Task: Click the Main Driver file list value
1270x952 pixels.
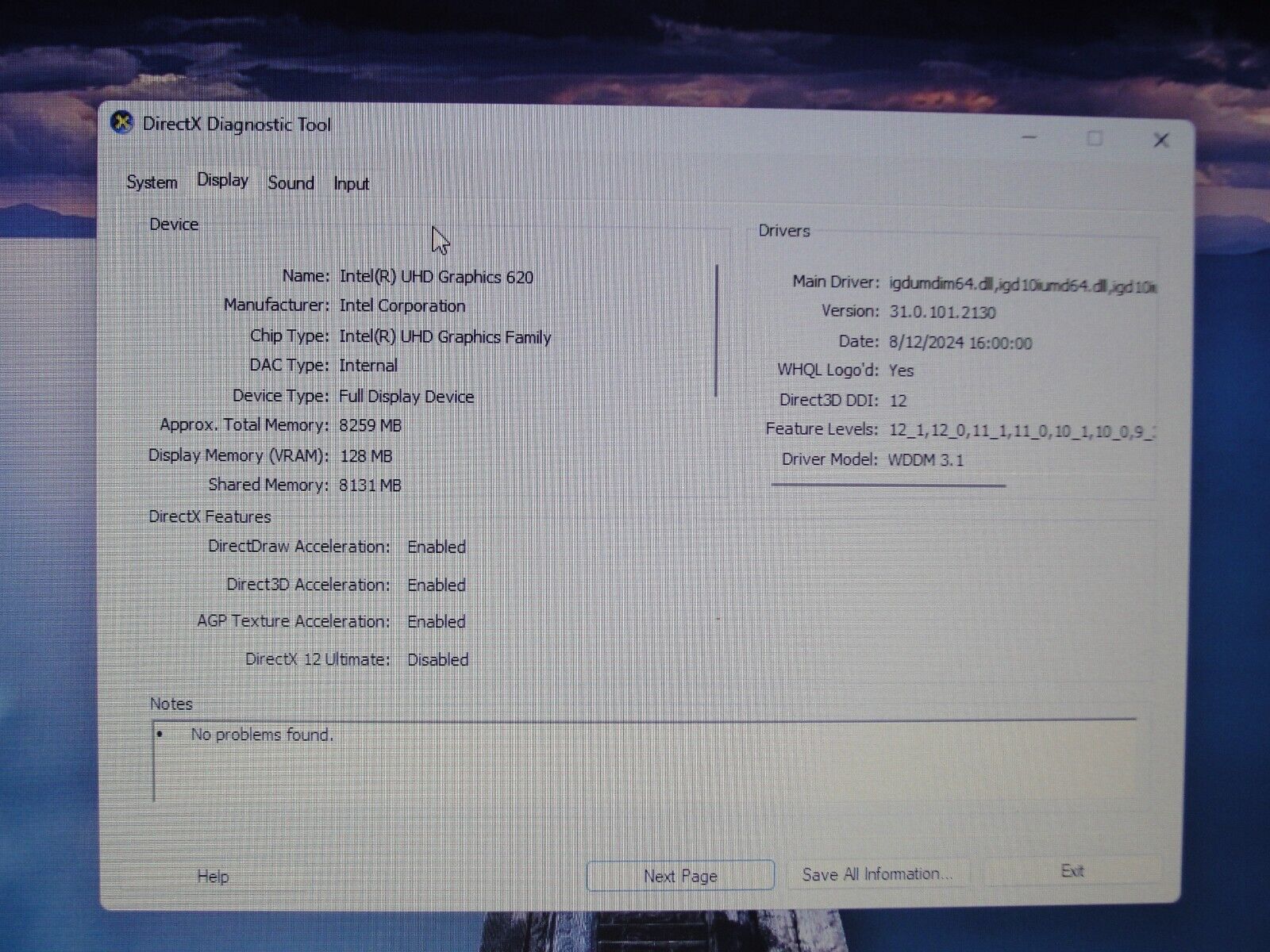Action: point(1022,284)
